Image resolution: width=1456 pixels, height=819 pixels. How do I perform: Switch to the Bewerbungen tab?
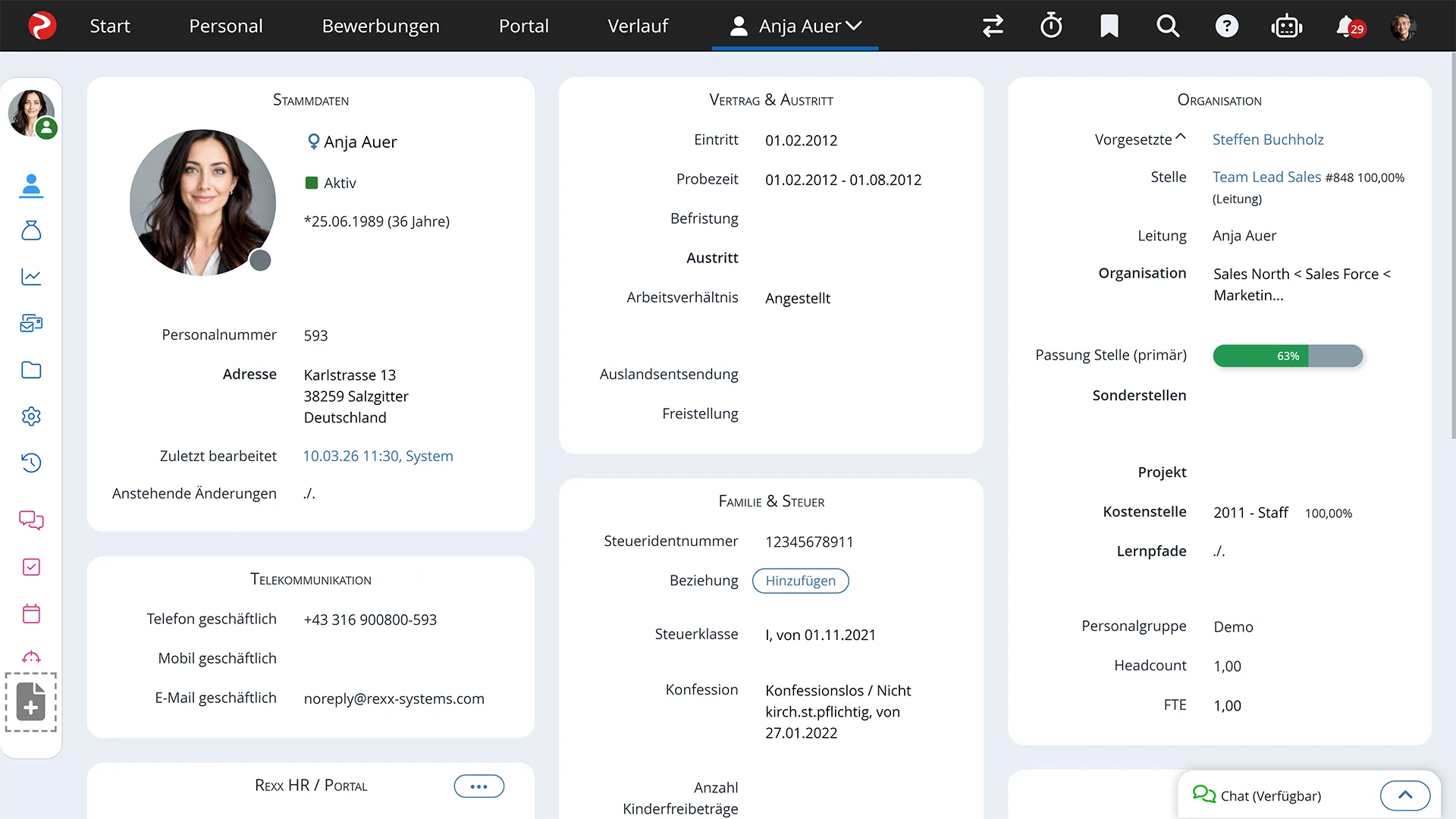coord(381,25)
